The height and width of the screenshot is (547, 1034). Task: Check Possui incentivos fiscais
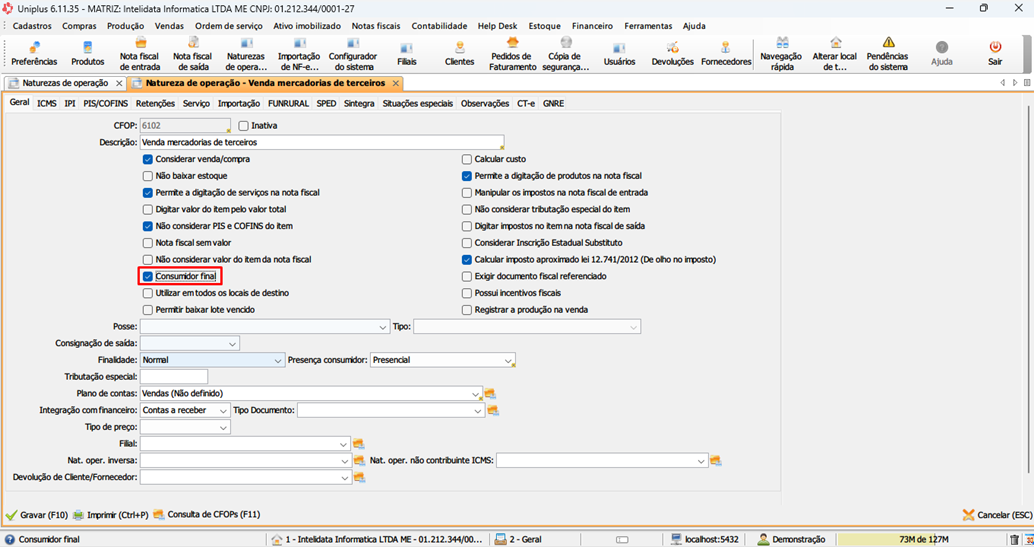tap(467, 293)
